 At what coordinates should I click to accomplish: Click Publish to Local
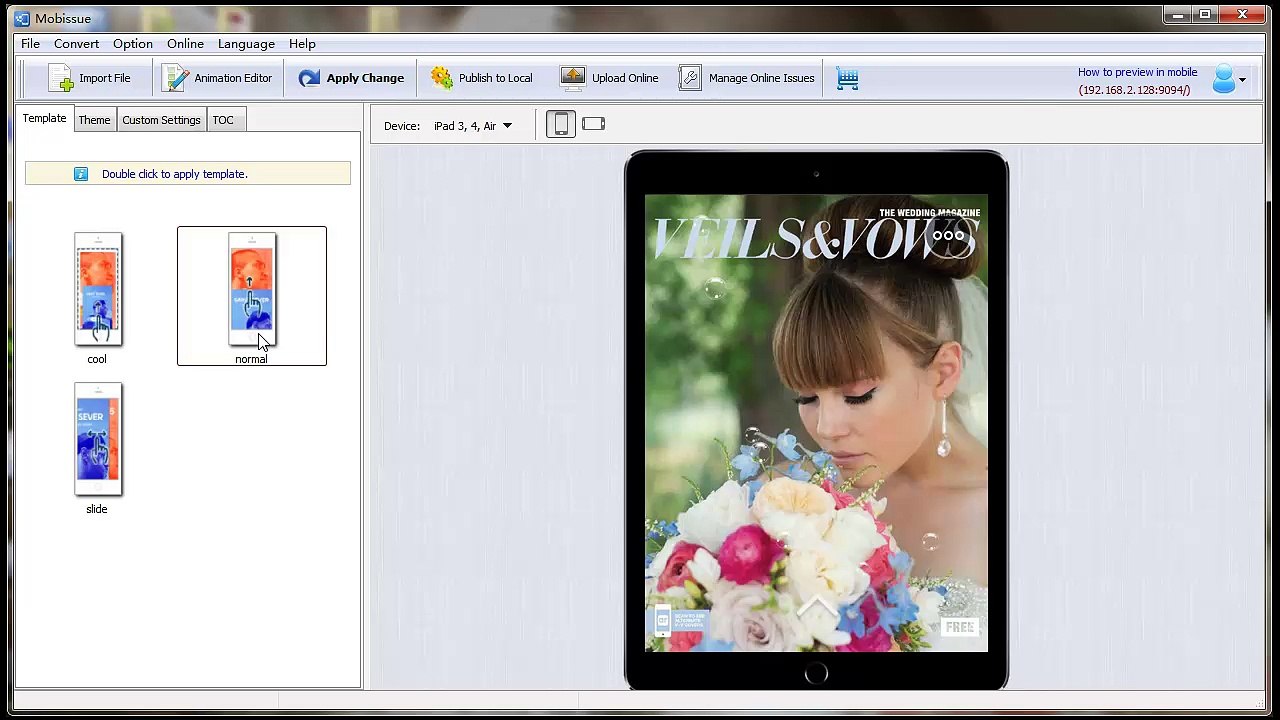point(481,78)
